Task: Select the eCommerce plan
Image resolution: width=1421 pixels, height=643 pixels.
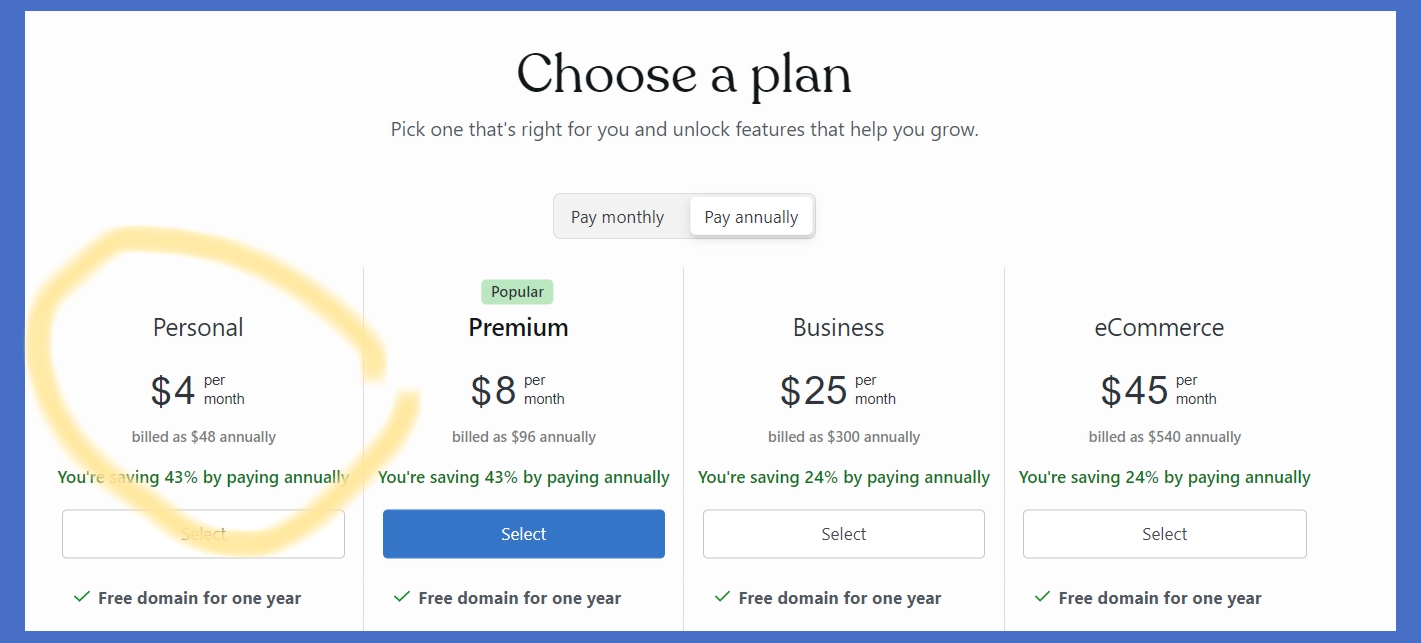Action: [1164, 534]
